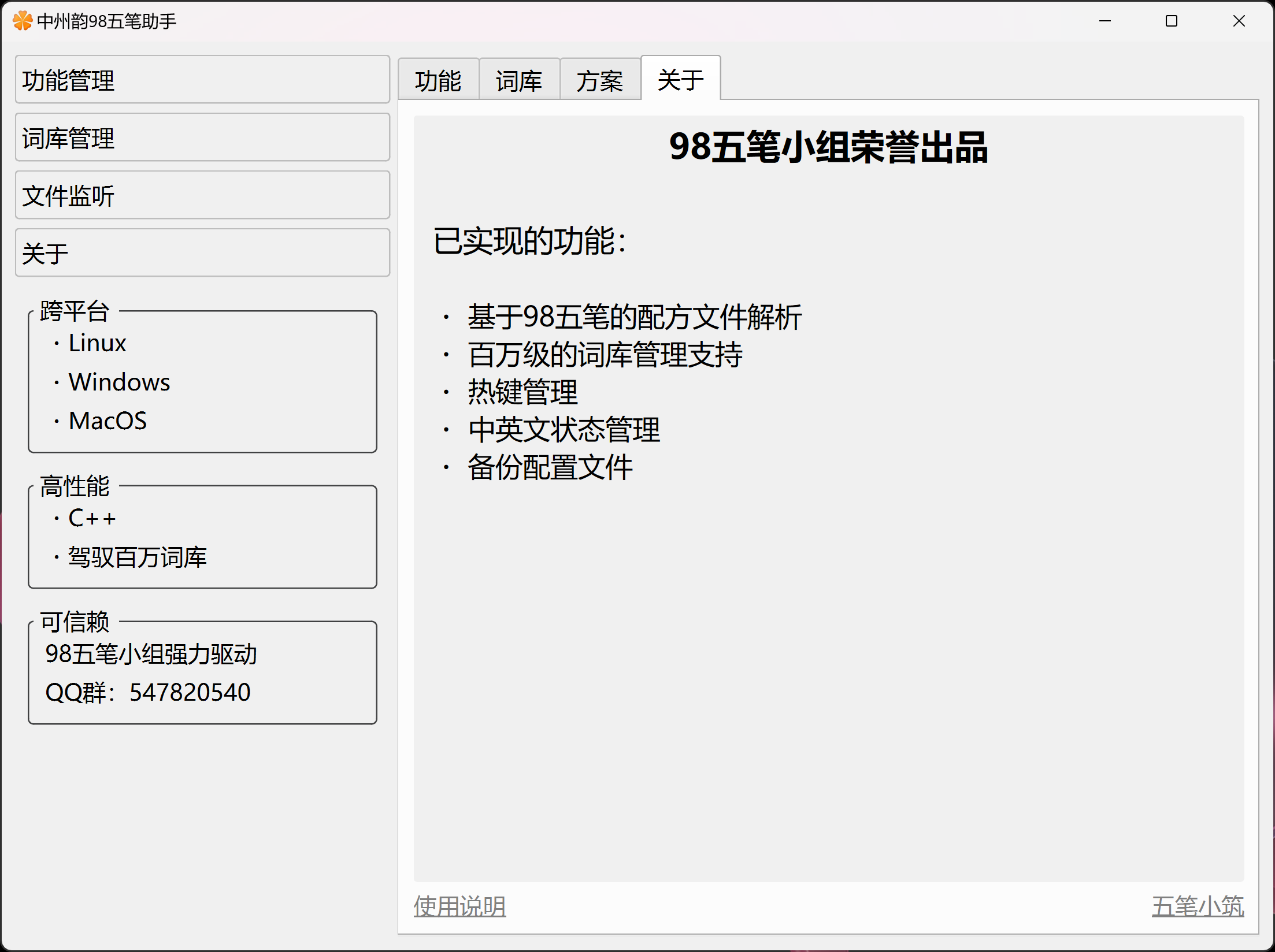This screenshot has width=1275, height=952.
Task: Open 功能管理 from the sidebar
Action: (x=202, y=80)
